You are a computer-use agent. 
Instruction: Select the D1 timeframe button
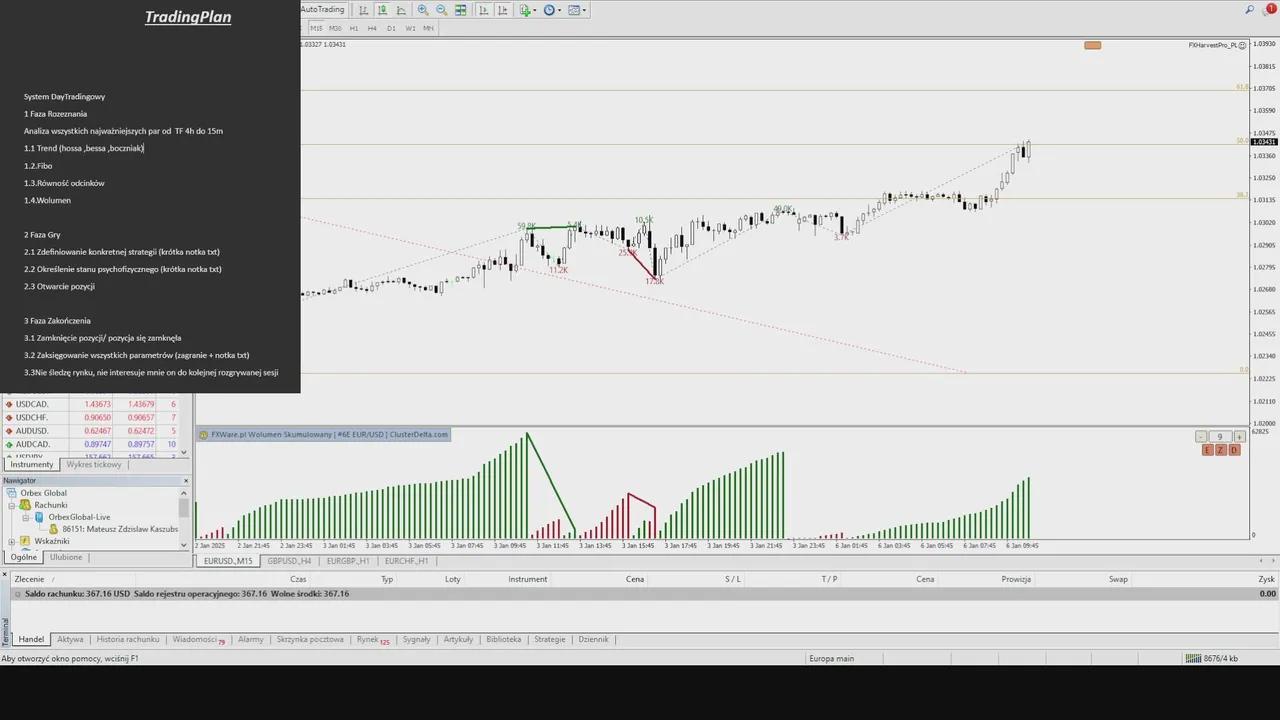point(391,28)
